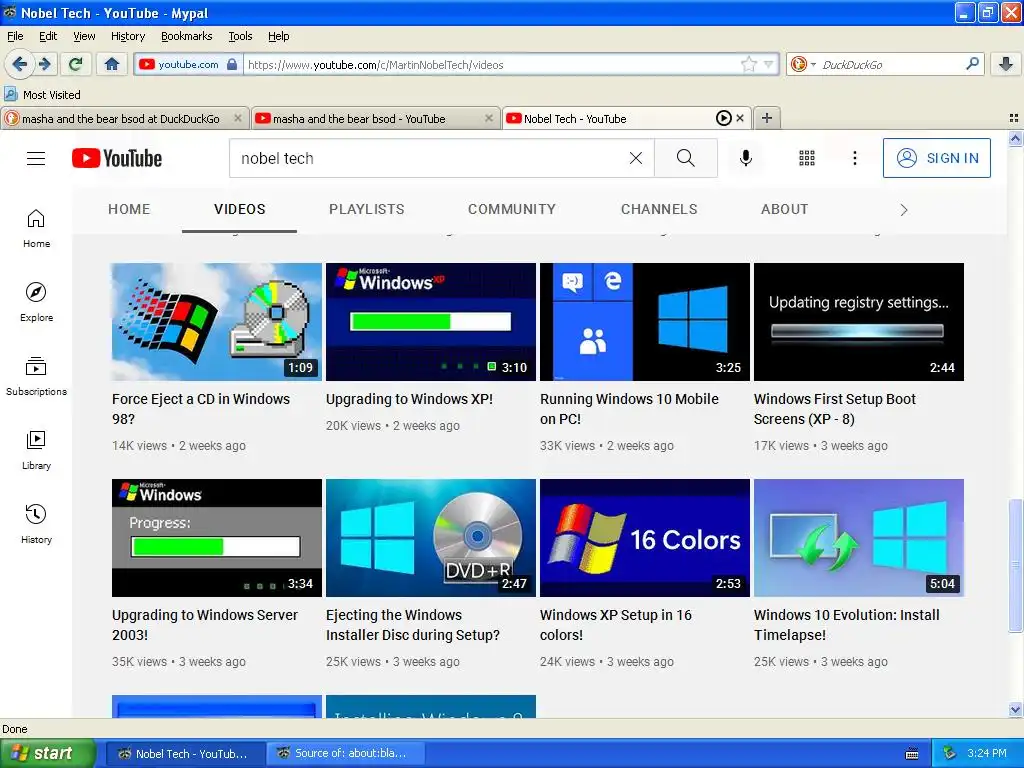Open the Help menu
Viewport: 1024px width, 768px height.
pos(278,36)
